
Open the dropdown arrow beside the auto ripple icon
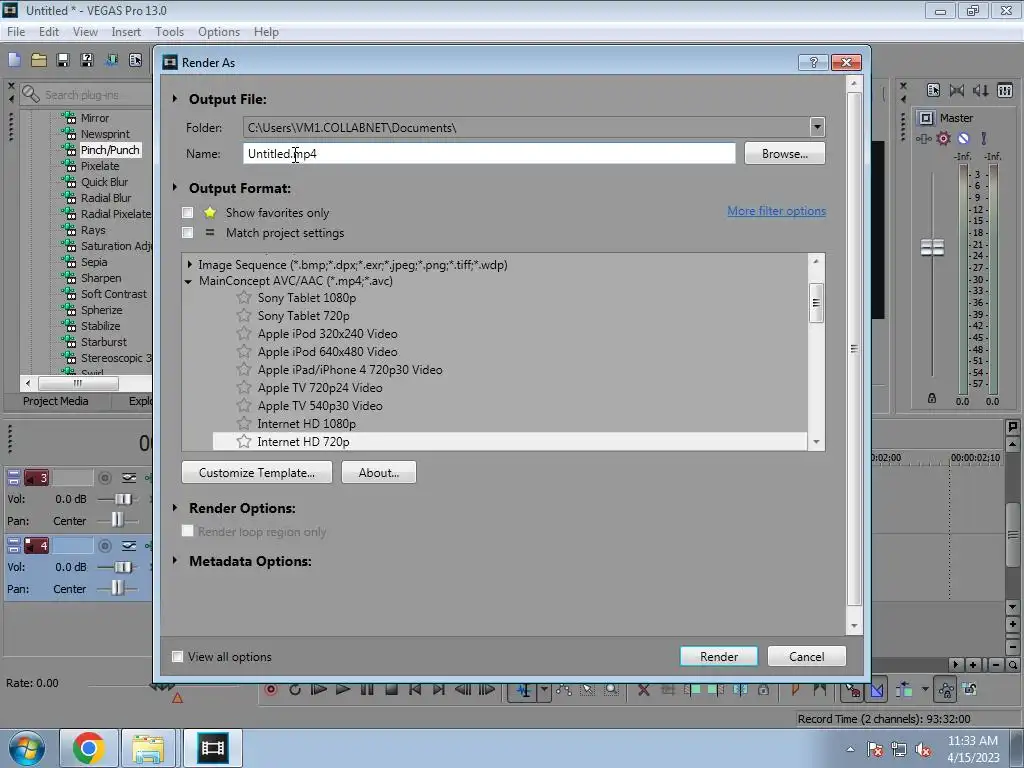[x=925, y=690]
